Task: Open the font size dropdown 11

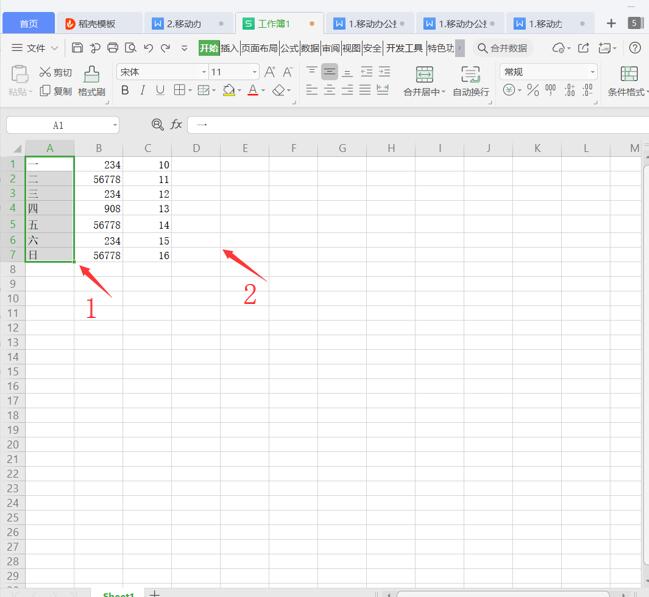Action: click(x=255, y=72)
